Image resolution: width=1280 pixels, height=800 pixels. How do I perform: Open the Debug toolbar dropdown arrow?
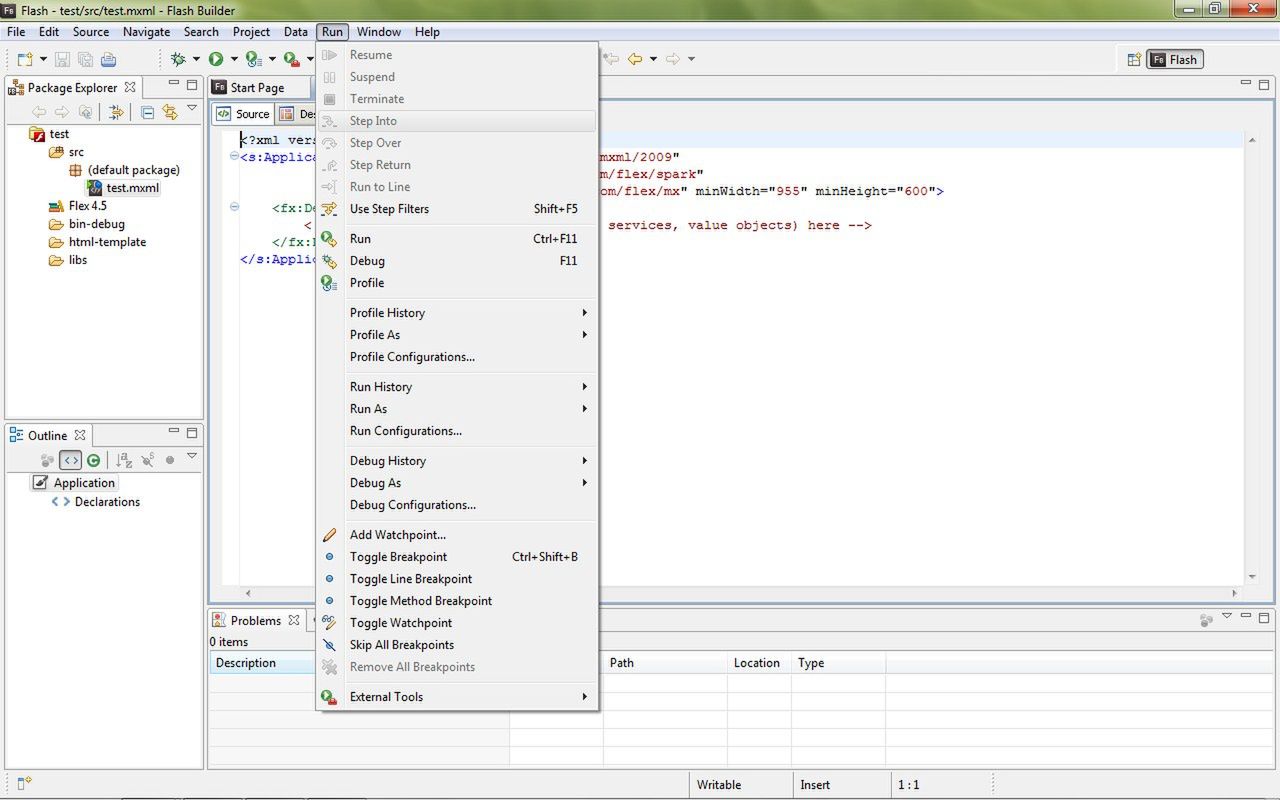click(x=196, y=60)
